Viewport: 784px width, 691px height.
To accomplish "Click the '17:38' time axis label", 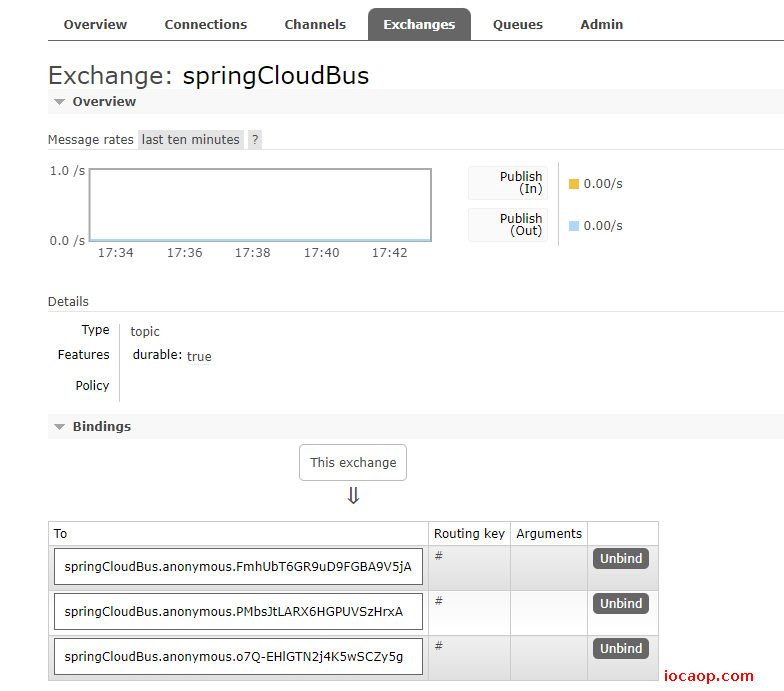I will (x=252, y=252).
